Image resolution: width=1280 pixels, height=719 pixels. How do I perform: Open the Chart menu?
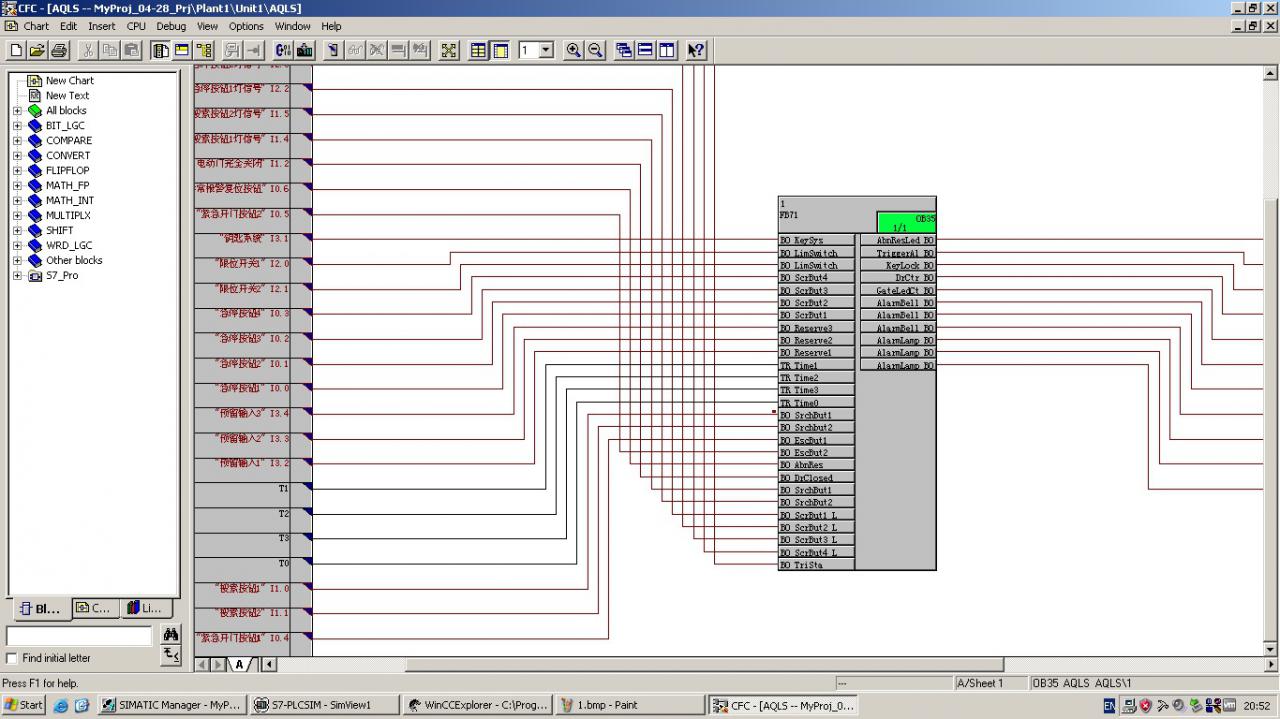[36, 26]
